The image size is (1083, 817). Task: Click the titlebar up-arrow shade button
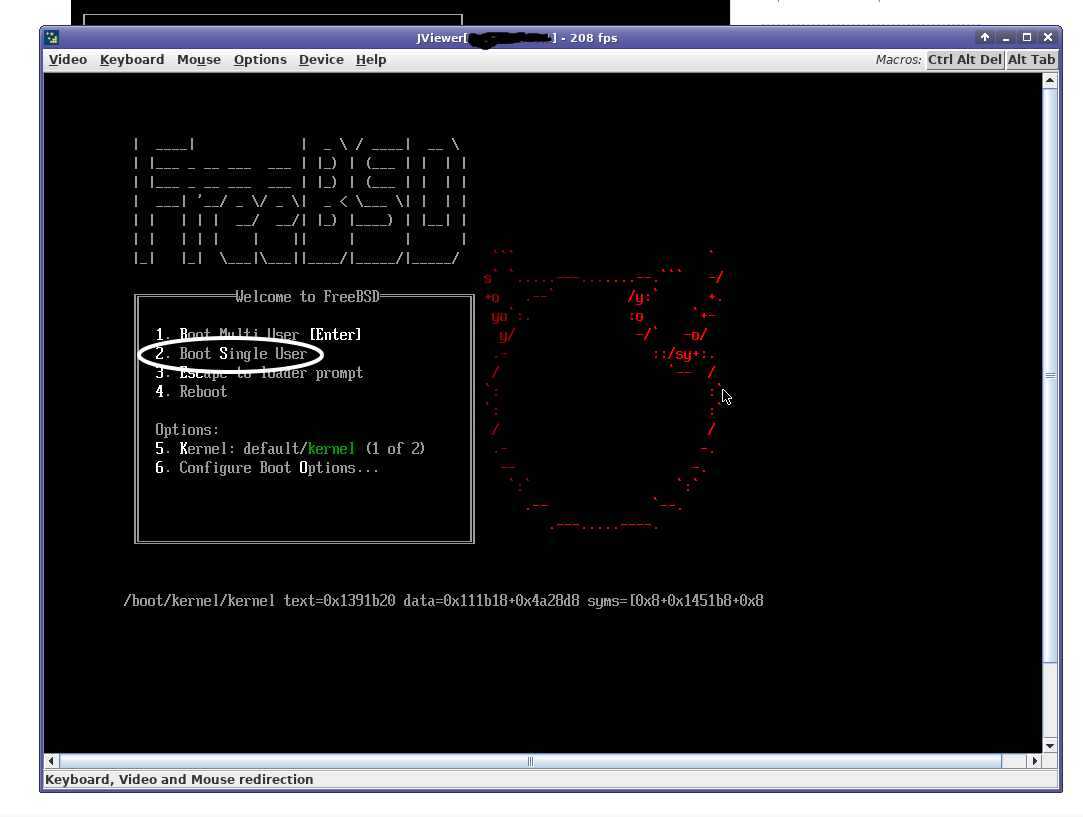pyautogui.click(x=985, y=37)
